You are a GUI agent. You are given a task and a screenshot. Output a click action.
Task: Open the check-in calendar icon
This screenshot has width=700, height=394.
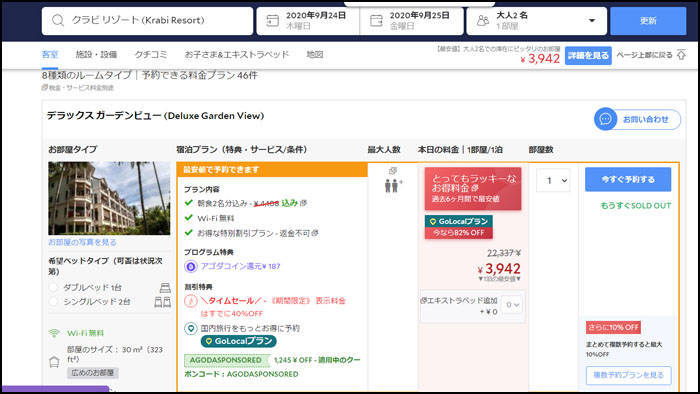[x=272, y=21]
